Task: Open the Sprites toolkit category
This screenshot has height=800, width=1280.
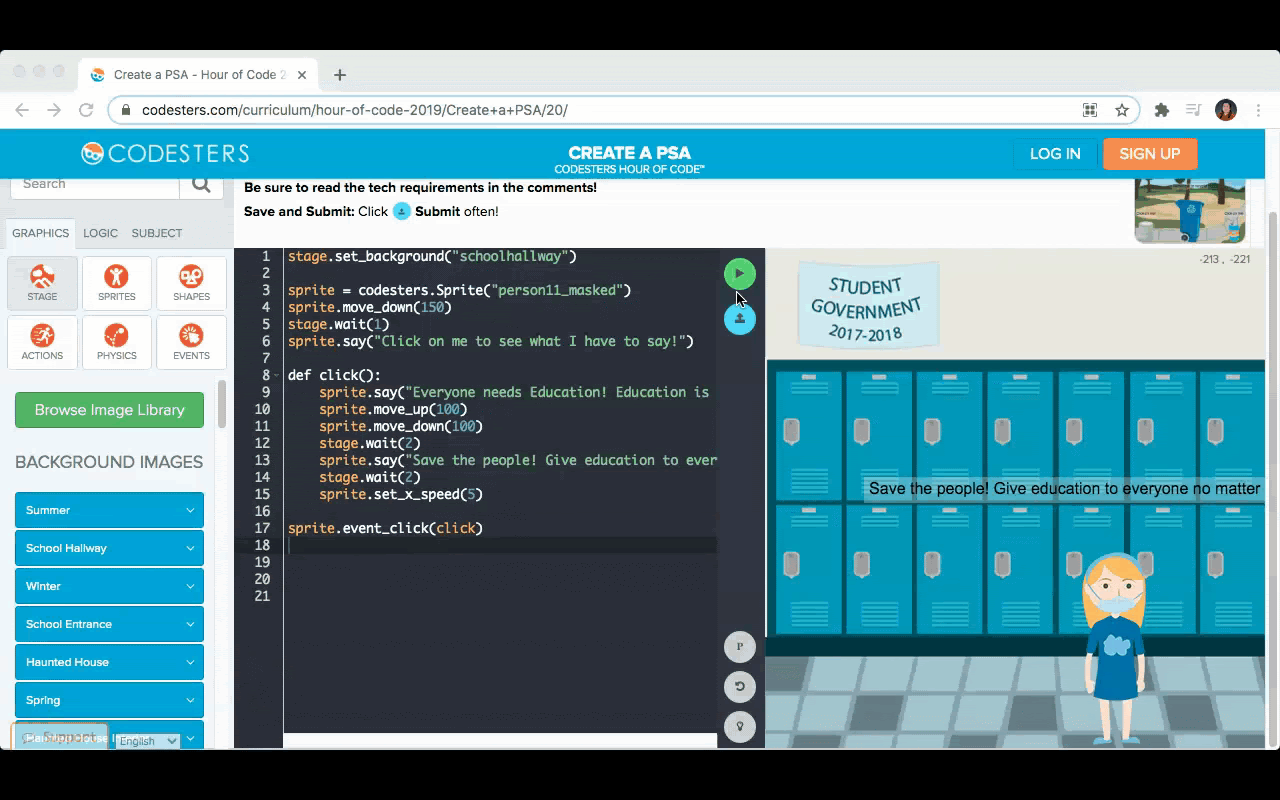Action: [x=117, y=283]
